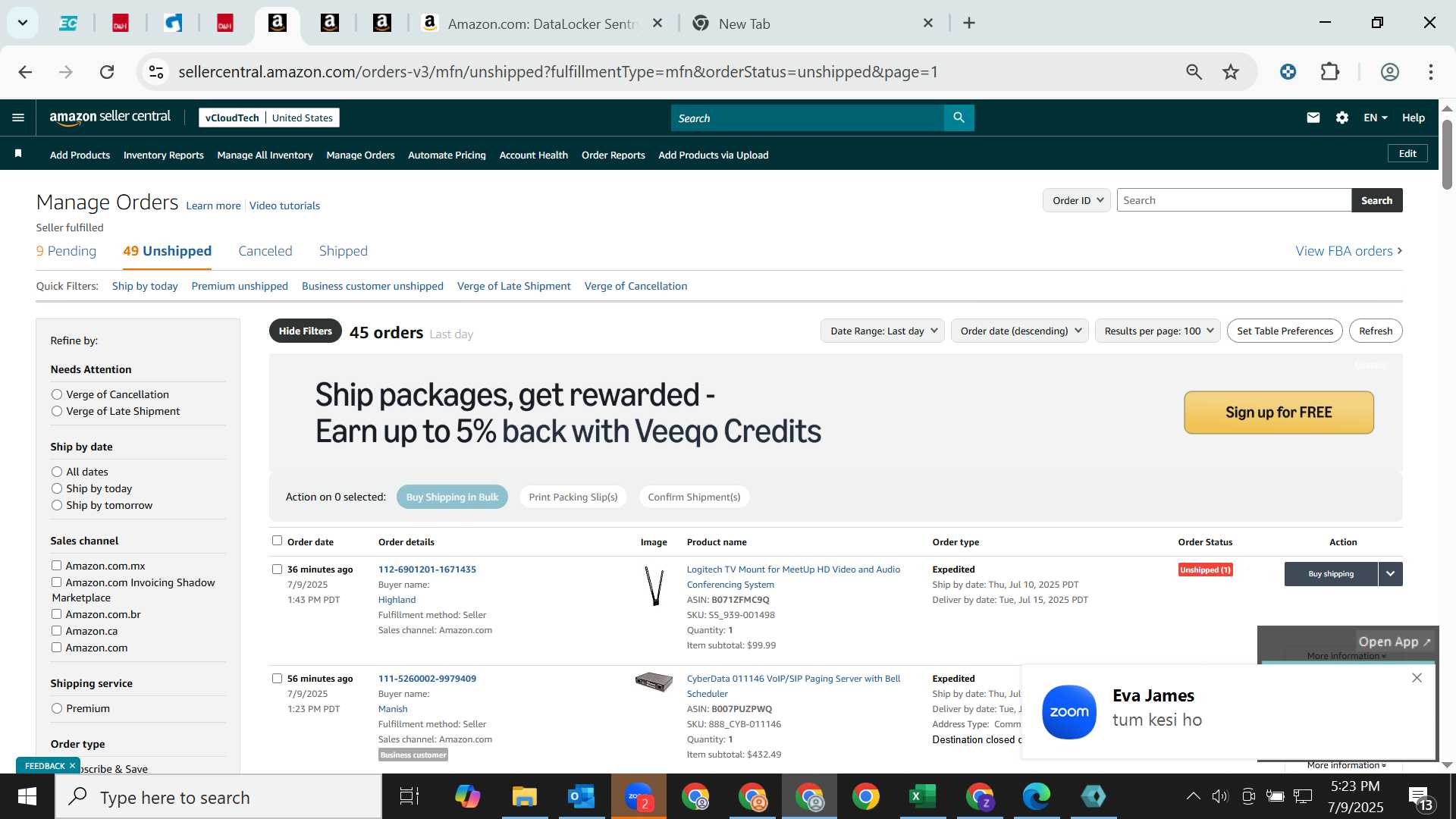Open the Chrome tab search chevron

click(23, 23)
